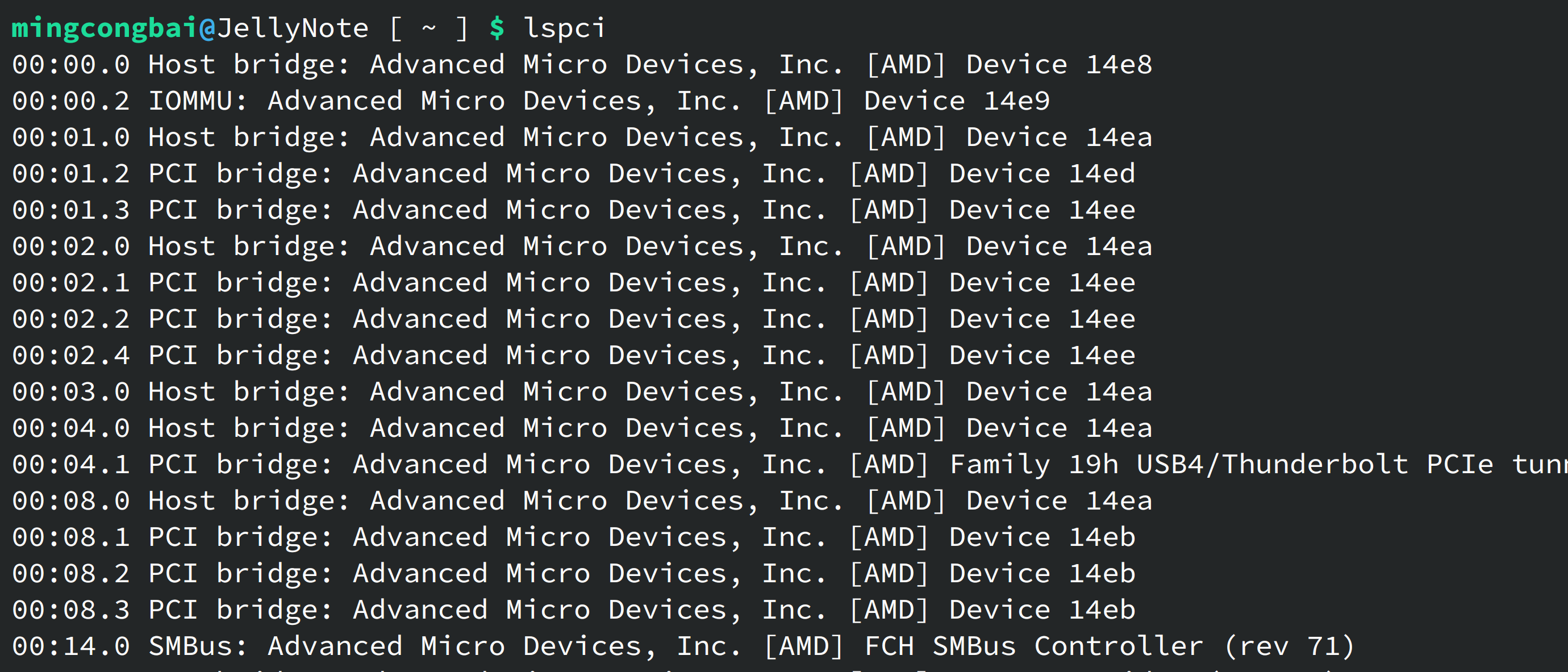This screenshot has width=1568, height=672.
Task: Click device ID 14e8 on first line
Action: point(1119,65)
